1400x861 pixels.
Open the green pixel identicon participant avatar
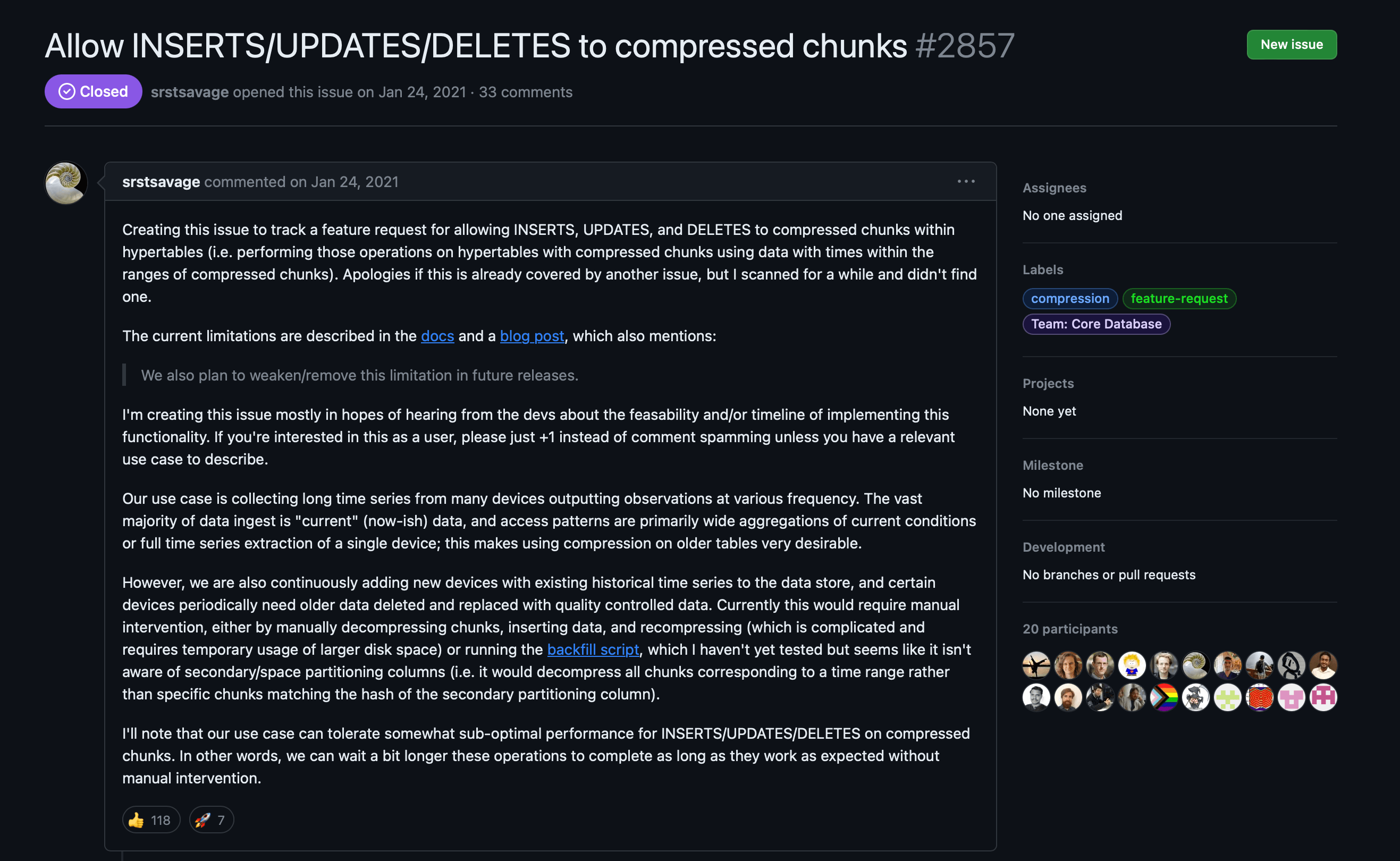[x=1227, y=697]
